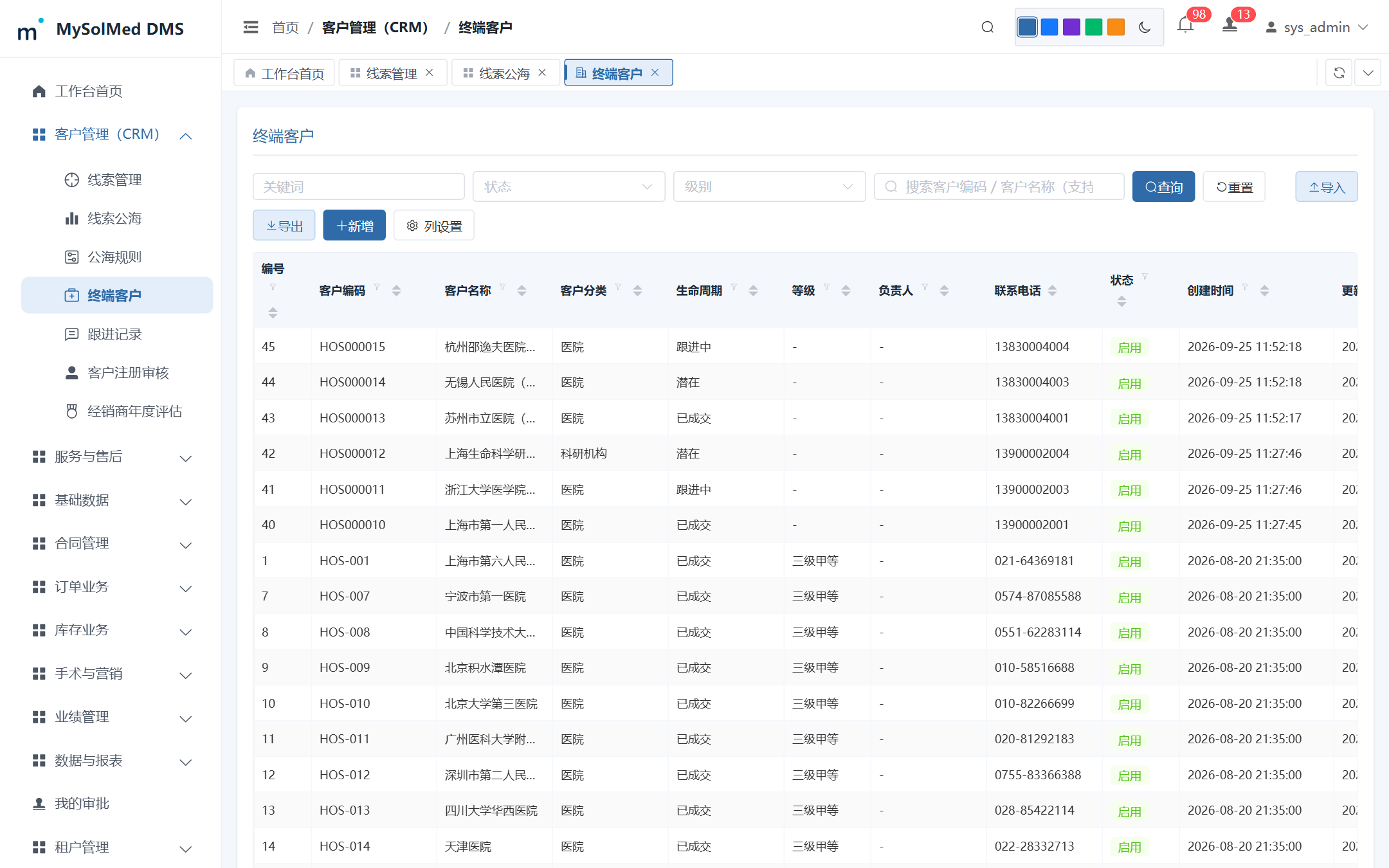The height and width of the screenshot is (868, 1389).
Task: Click 首页 breadcrumb link
Action: point(286,27)
